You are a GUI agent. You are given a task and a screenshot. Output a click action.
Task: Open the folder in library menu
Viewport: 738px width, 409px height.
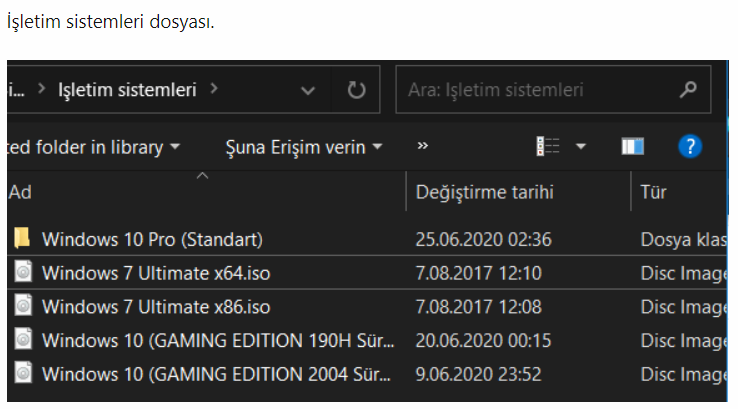coord(93,147)
